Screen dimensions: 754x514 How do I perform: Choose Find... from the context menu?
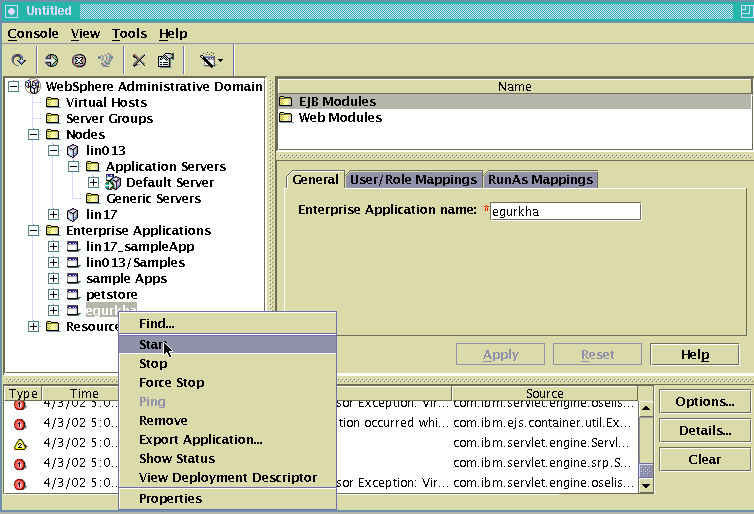227,324
